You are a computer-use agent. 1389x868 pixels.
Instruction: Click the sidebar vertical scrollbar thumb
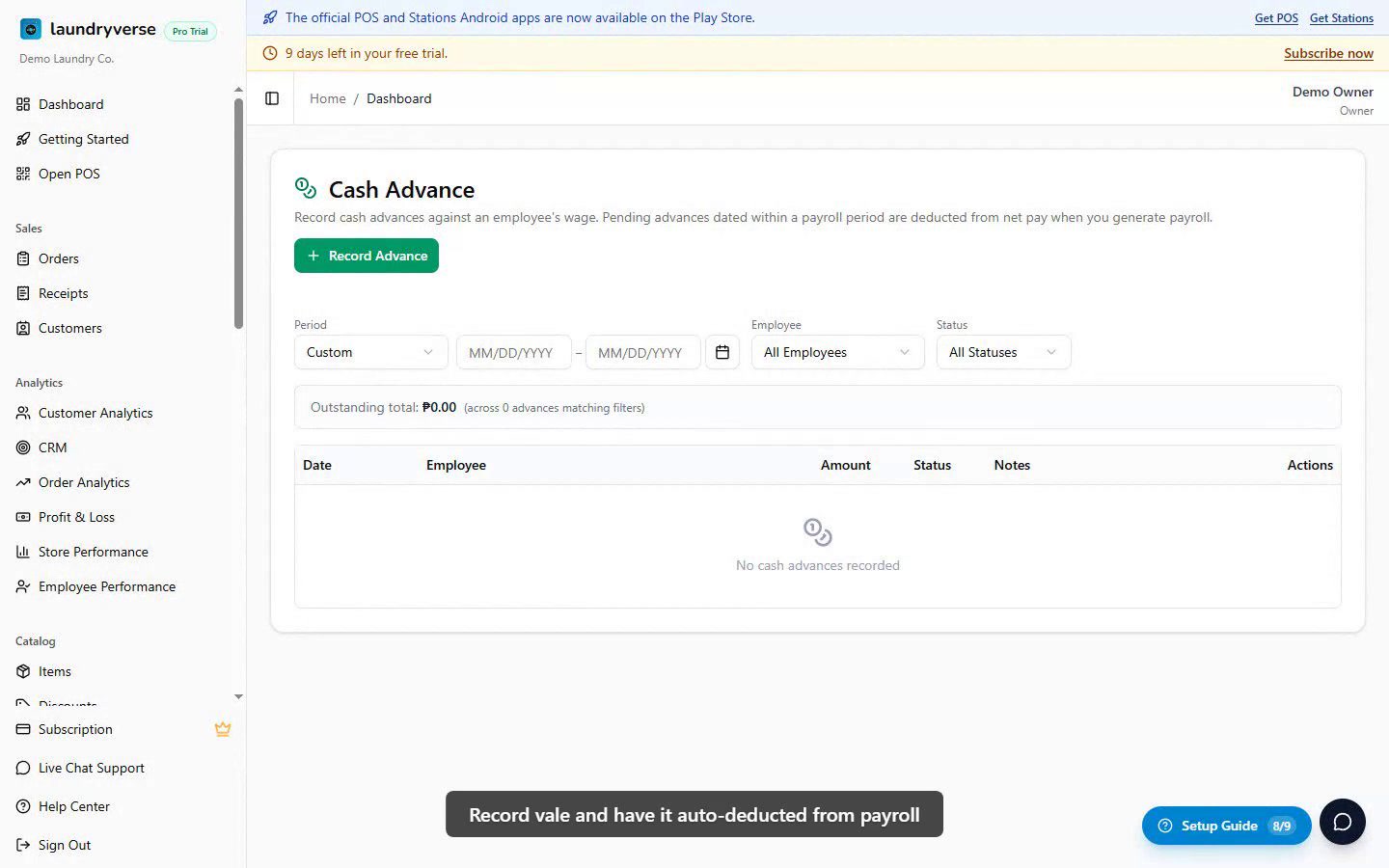238,212
